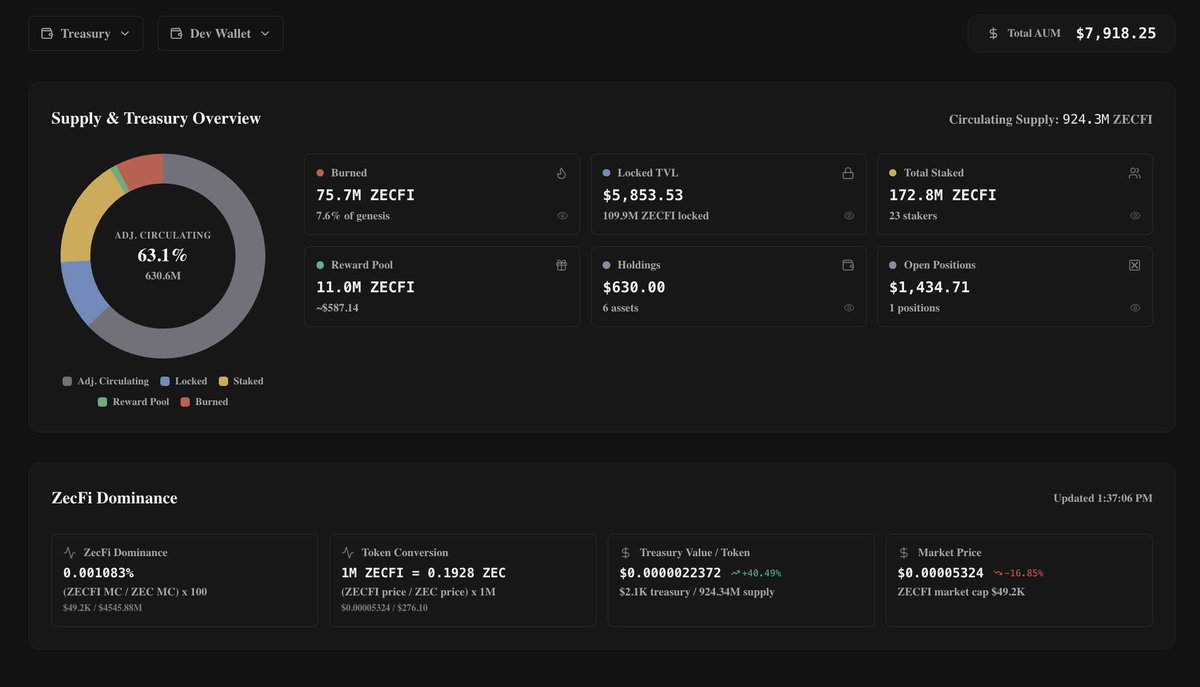Click the pulse icon beside ZecFi Dominance card
This screenshot has width=1200, height=687.
click(69, 552)
